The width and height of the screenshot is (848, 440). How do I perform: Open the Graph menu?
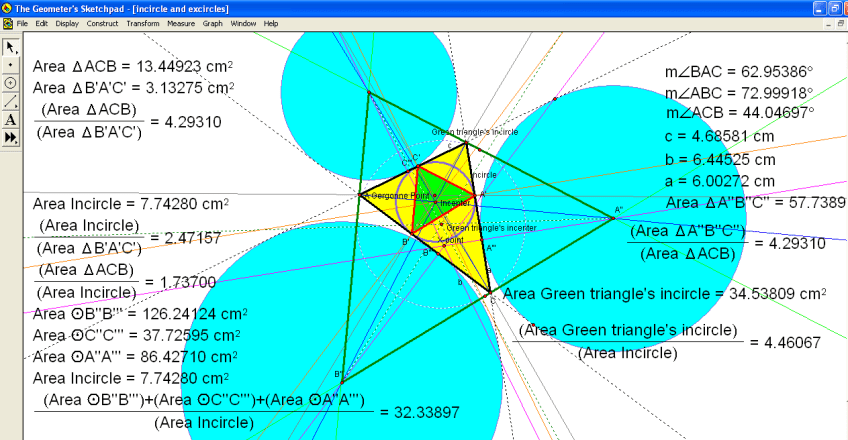coord(213,22)
